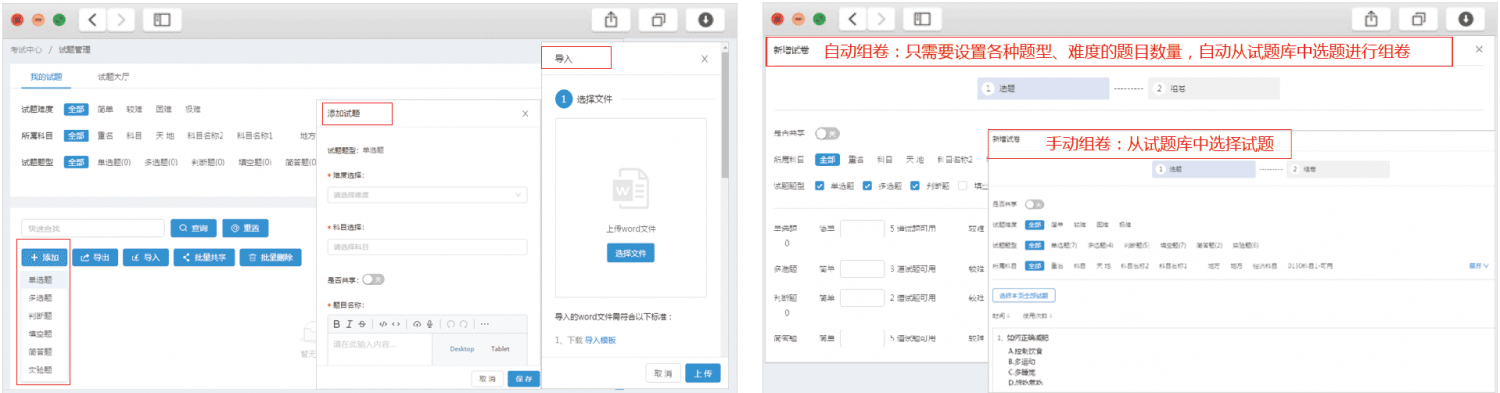Toggle 是否共享 in the auto-compose 新增试卷 page
This screenshot has width=1500, height=393.
(x=827, y=133)
